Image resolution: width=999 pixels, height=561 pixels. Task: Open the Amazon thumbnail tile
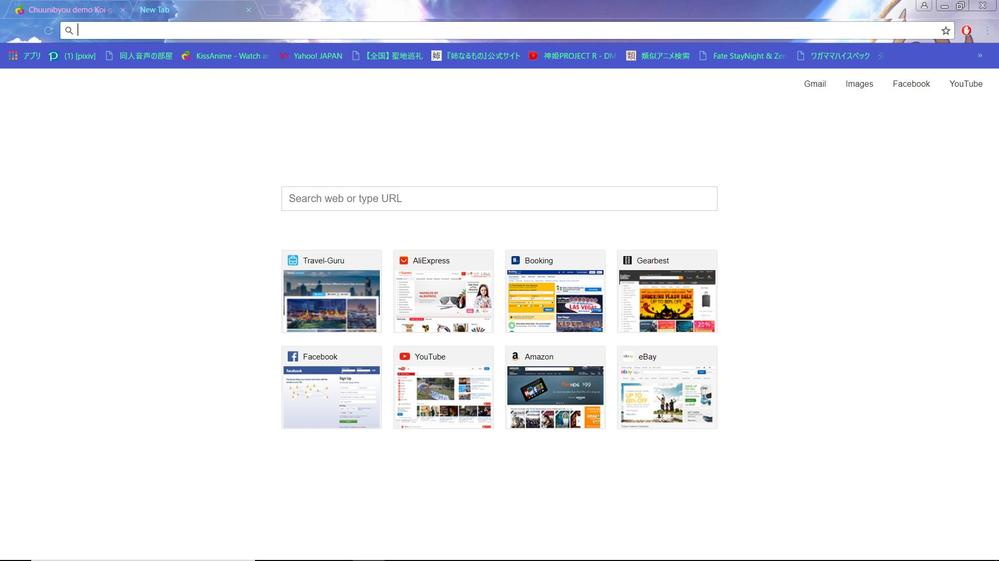coord(555,388)
